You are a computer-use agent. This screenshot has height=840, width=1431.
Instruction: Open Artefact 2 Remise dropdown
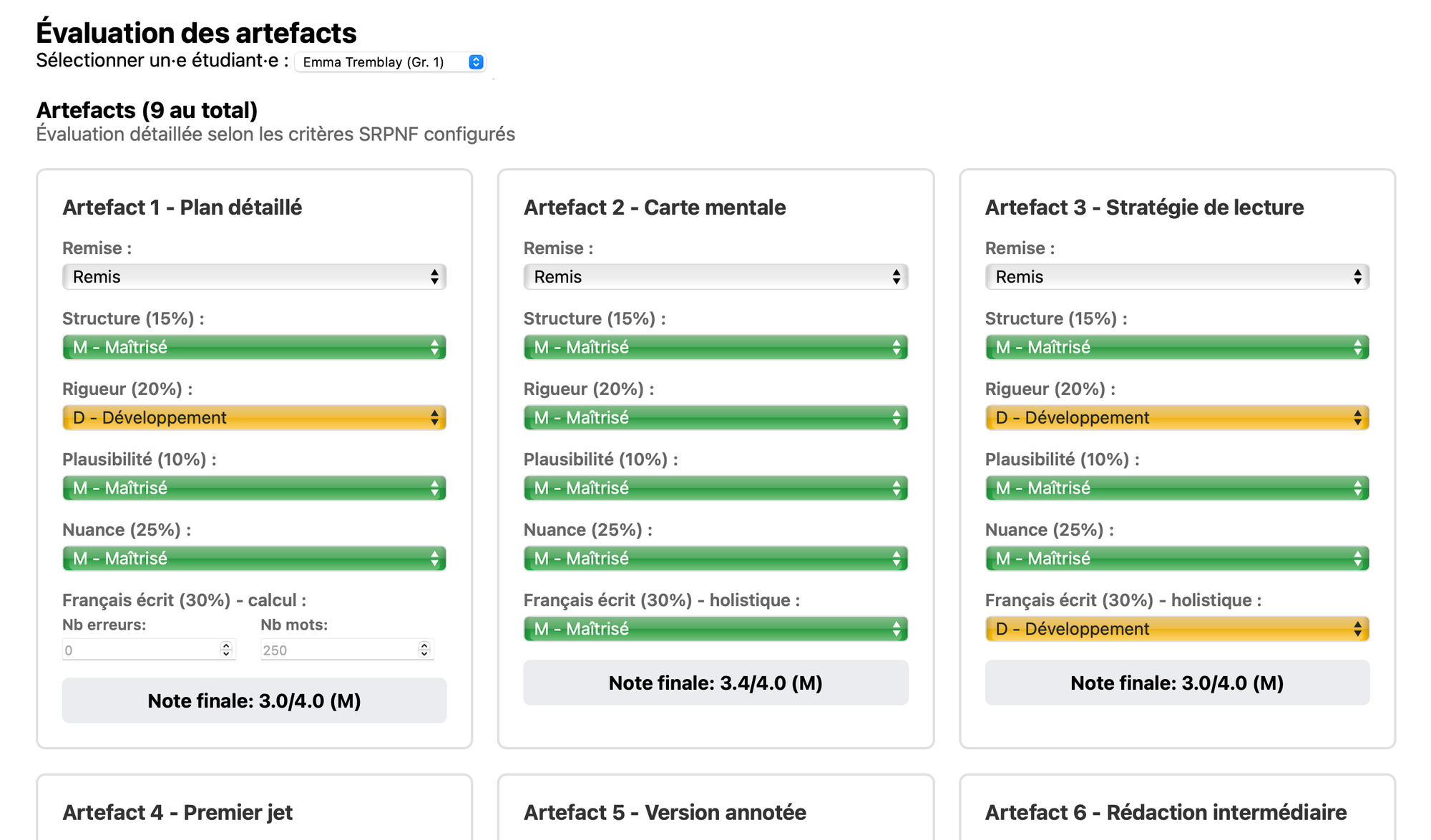point(715,277)
